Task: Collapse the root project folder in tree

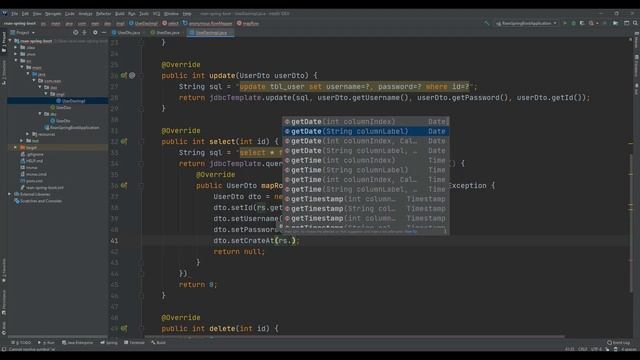Action: point(10,41)
